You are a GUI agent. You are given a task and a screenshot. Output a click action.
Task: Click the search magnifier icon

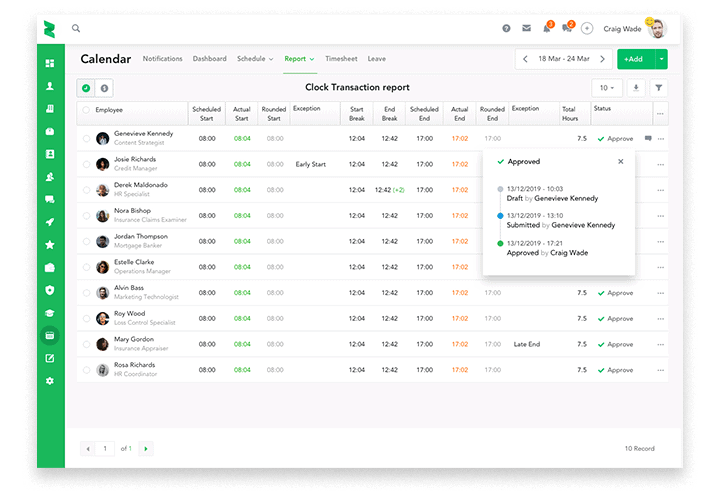pos(76,29)
